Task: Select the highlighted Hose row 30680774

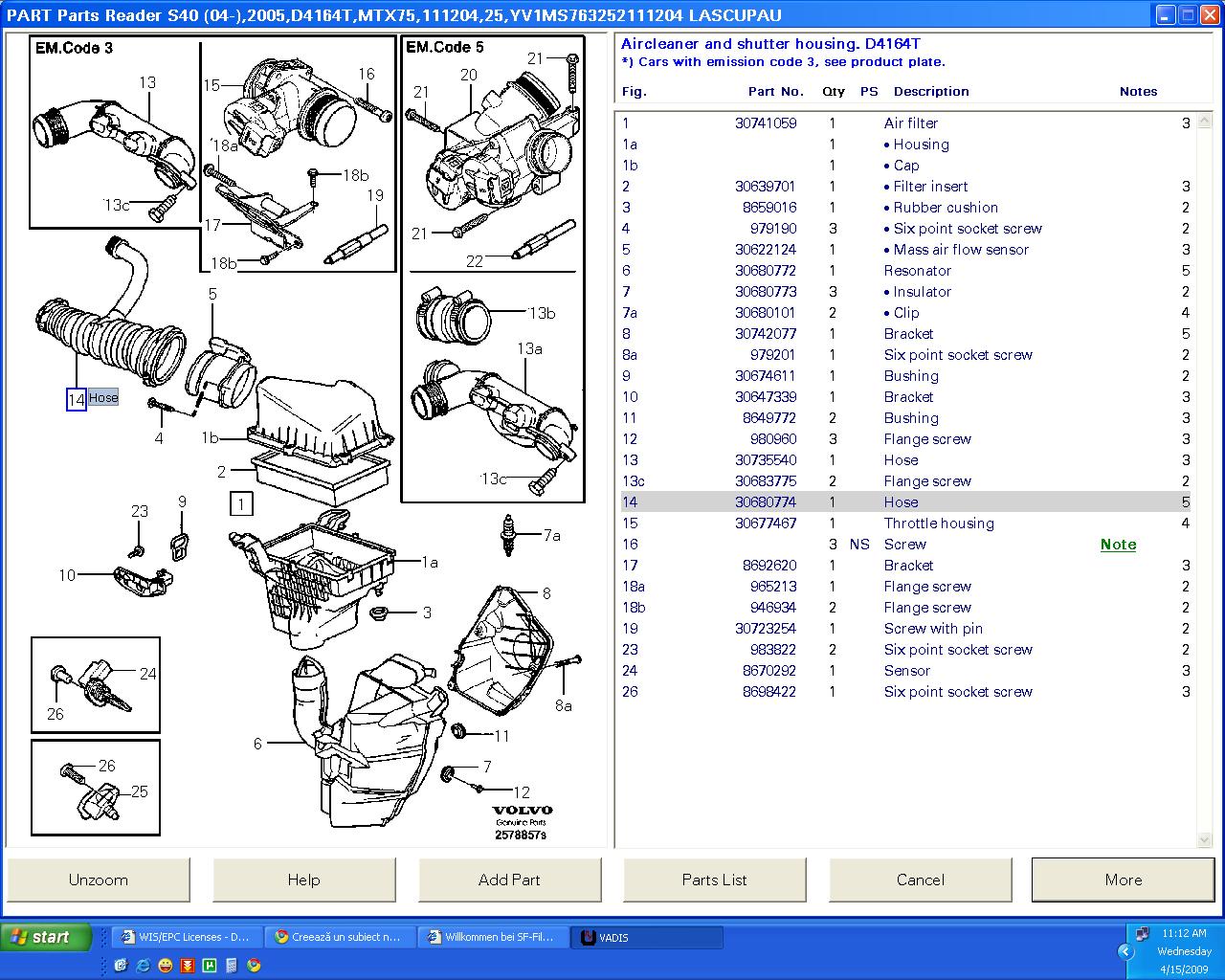Action: tap(905, 502)
